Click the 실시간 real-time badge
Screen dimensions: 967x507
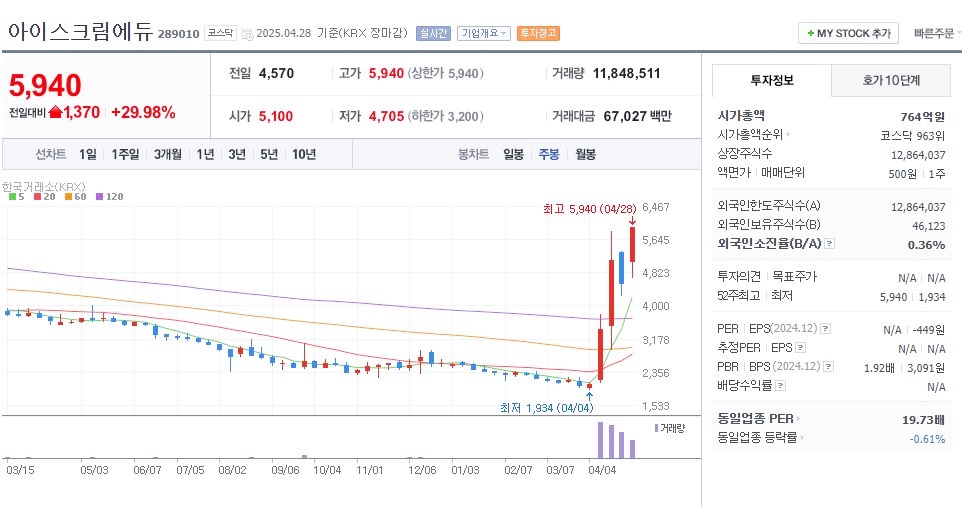(434, 33)
